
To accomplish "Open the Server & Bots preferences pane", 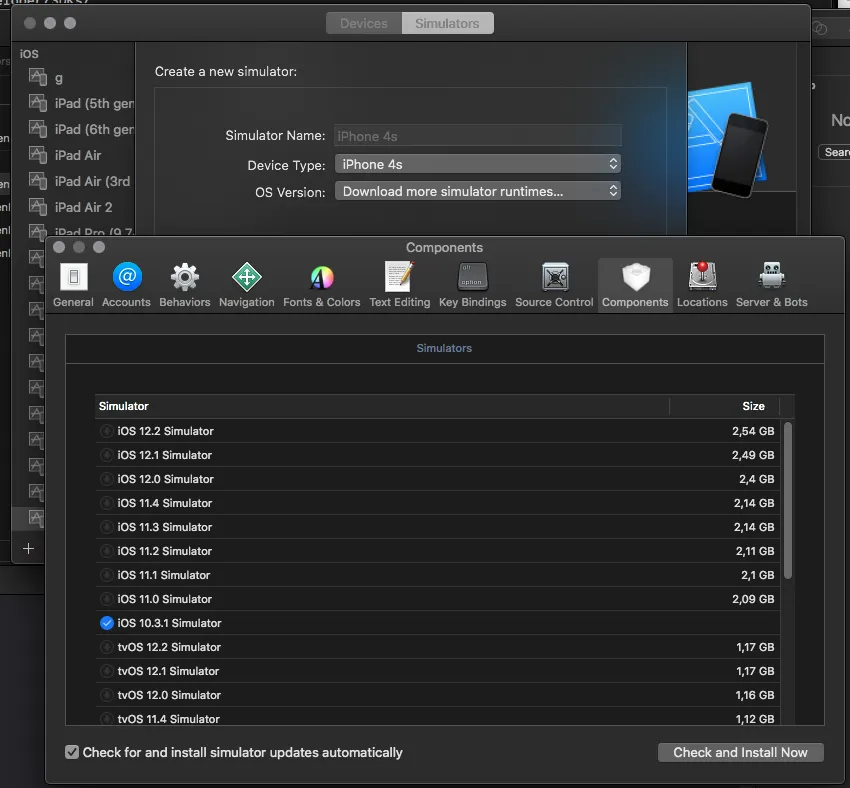I will pyautogui.click(x=771, y=285).
